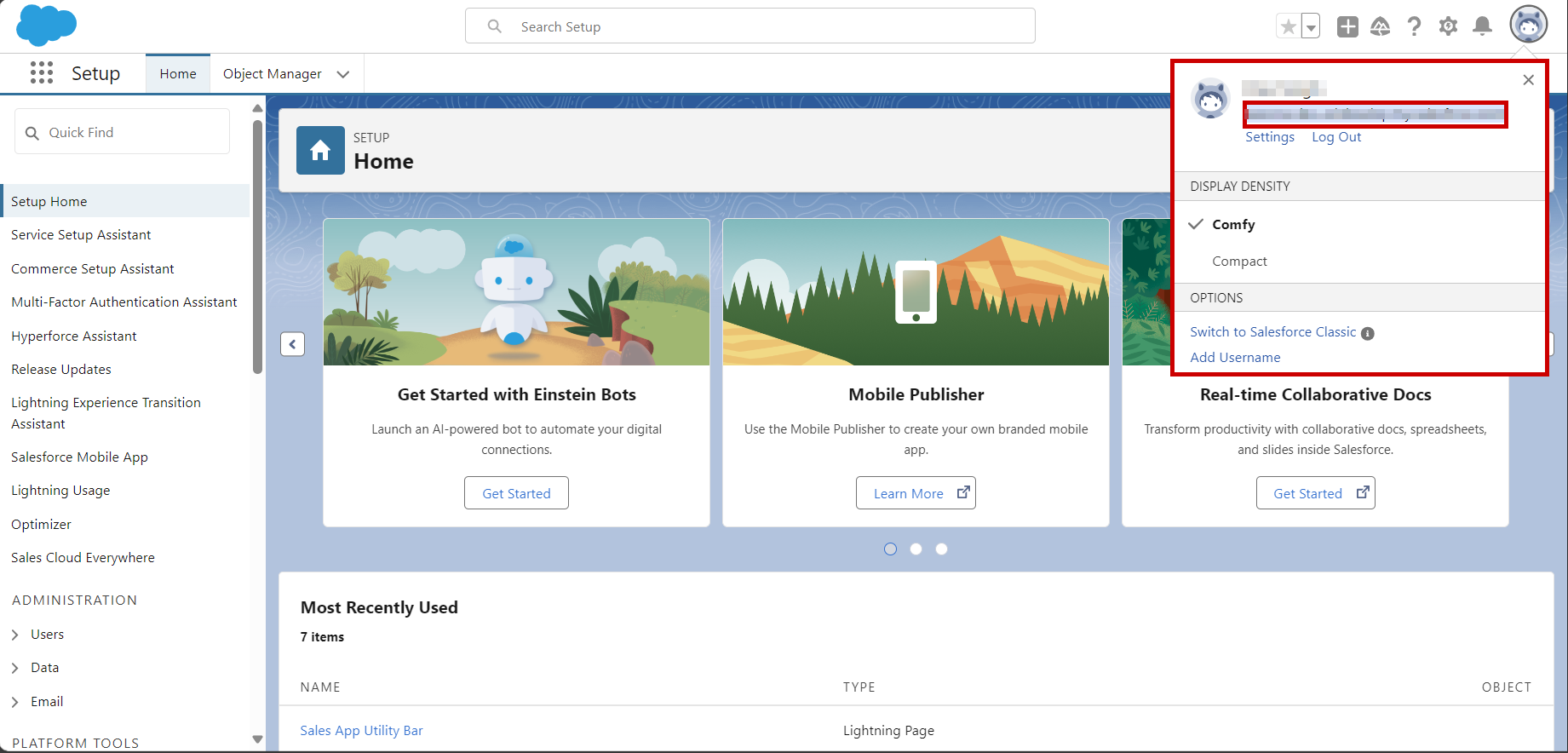The width and height of the screenshot is (1568, 753).
Task: Open Hyperforce Assistant
Action: (73, 336)
